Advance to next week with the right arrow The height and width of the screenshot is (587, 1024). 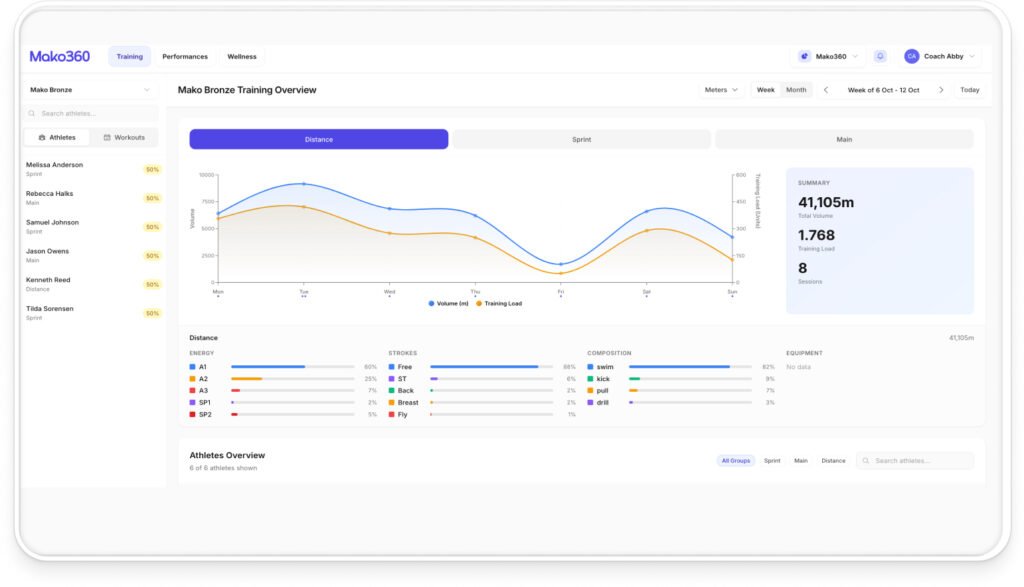click(x=941, y=90)
